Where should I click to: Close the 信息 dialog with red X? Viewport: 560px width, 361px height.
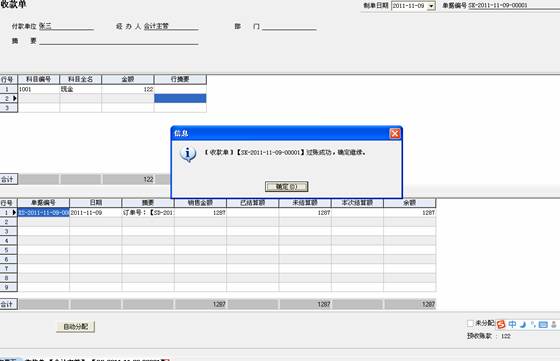coord(395,134)
